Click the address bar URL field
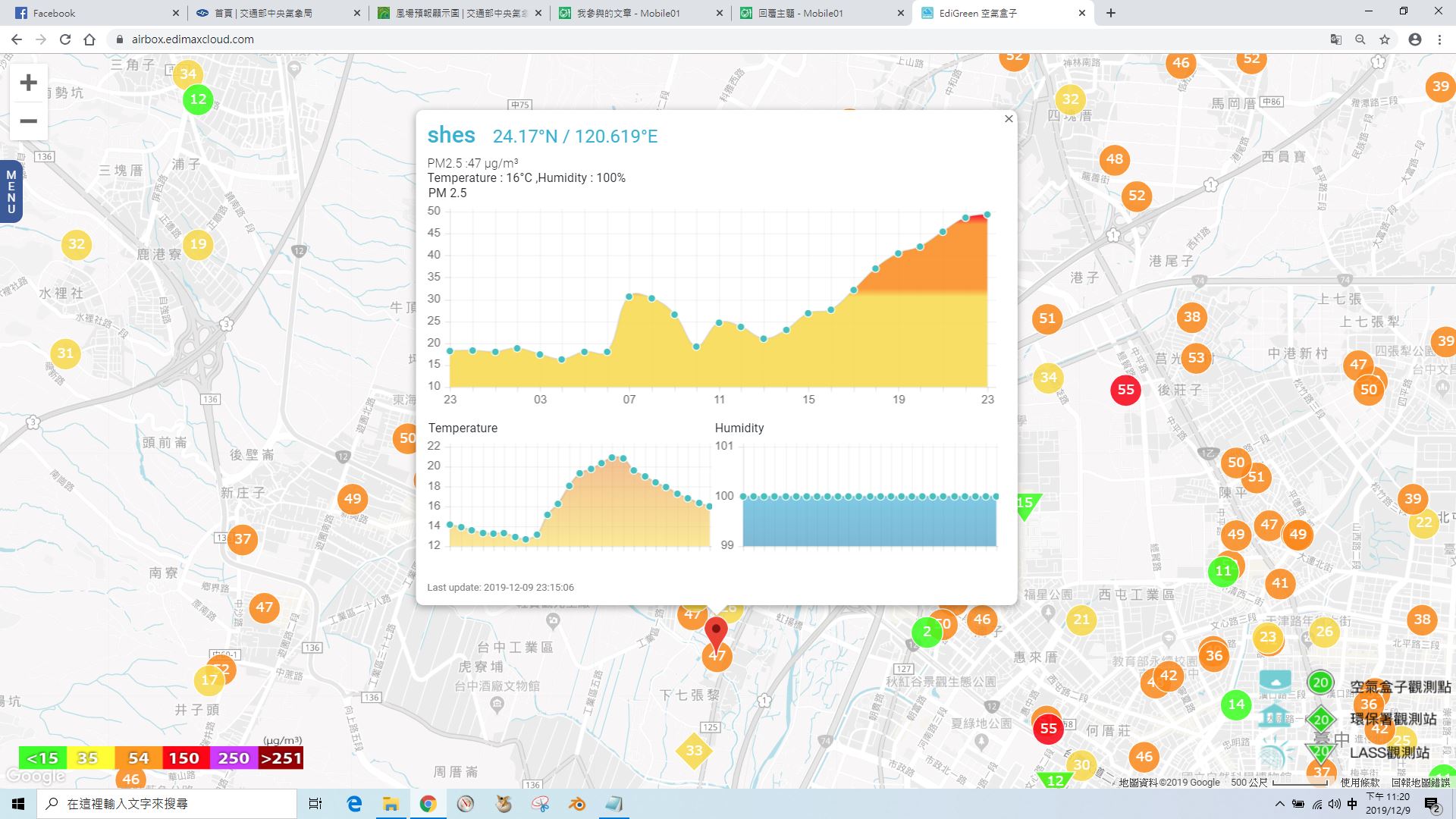1456x819 pixels. (713, 39)
